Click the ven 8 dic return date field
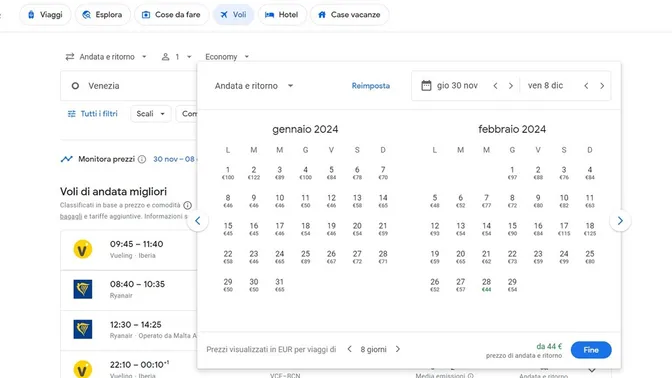 coord(545,86)
